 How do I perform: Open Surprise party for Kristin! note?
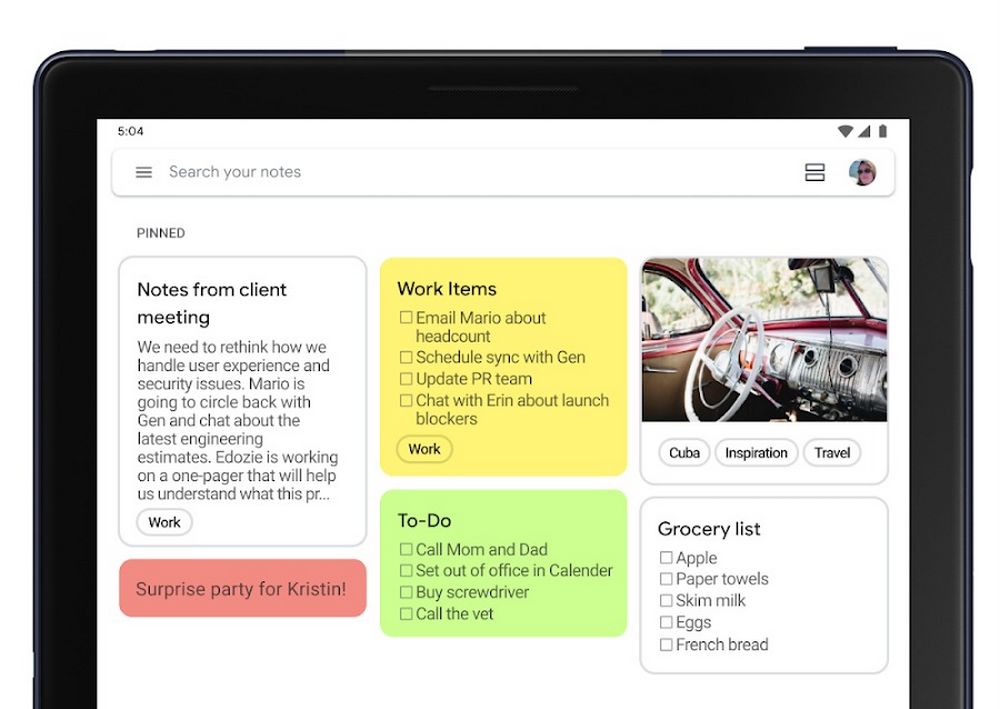coord(242,588)
